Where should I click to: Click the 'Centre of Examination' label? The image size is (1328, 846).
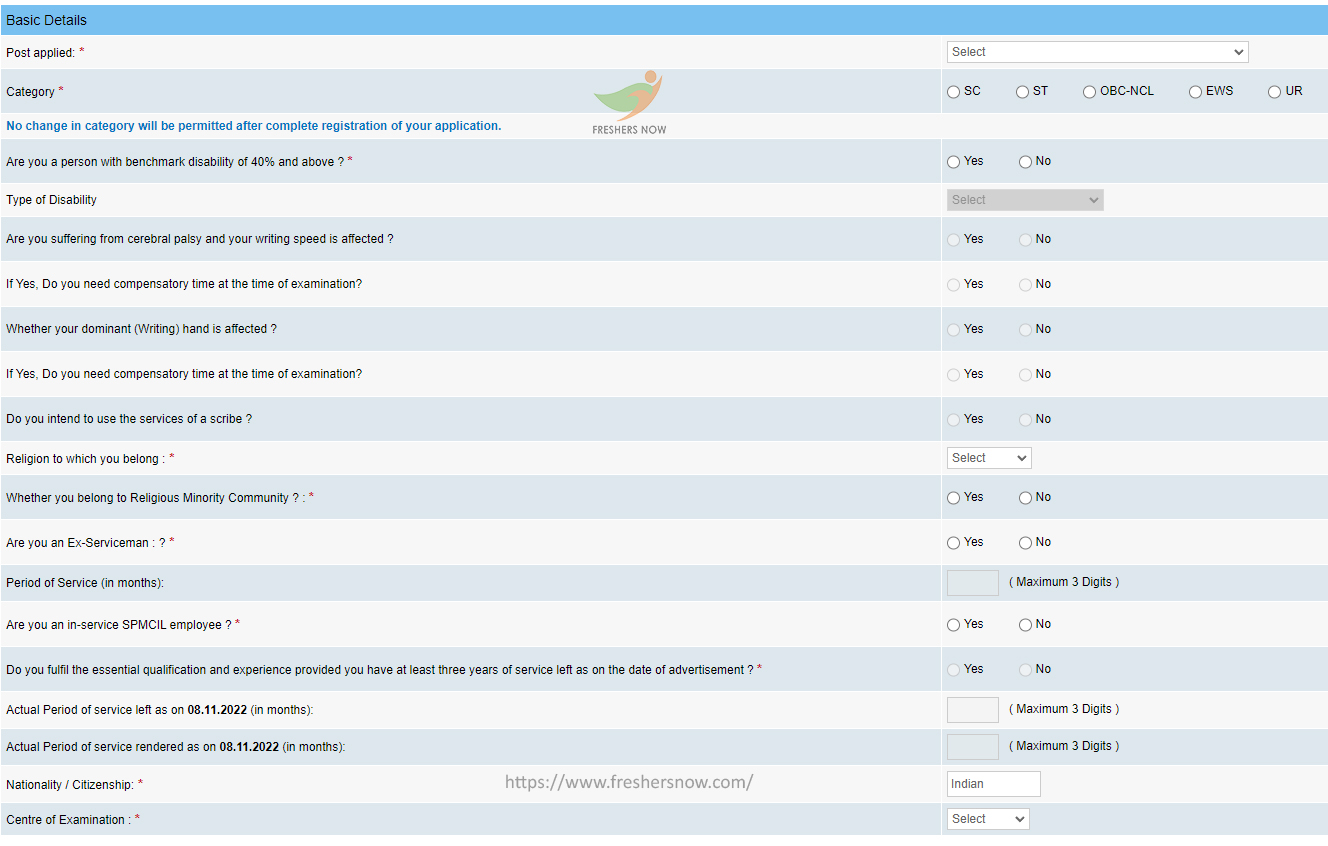point(68,820)
